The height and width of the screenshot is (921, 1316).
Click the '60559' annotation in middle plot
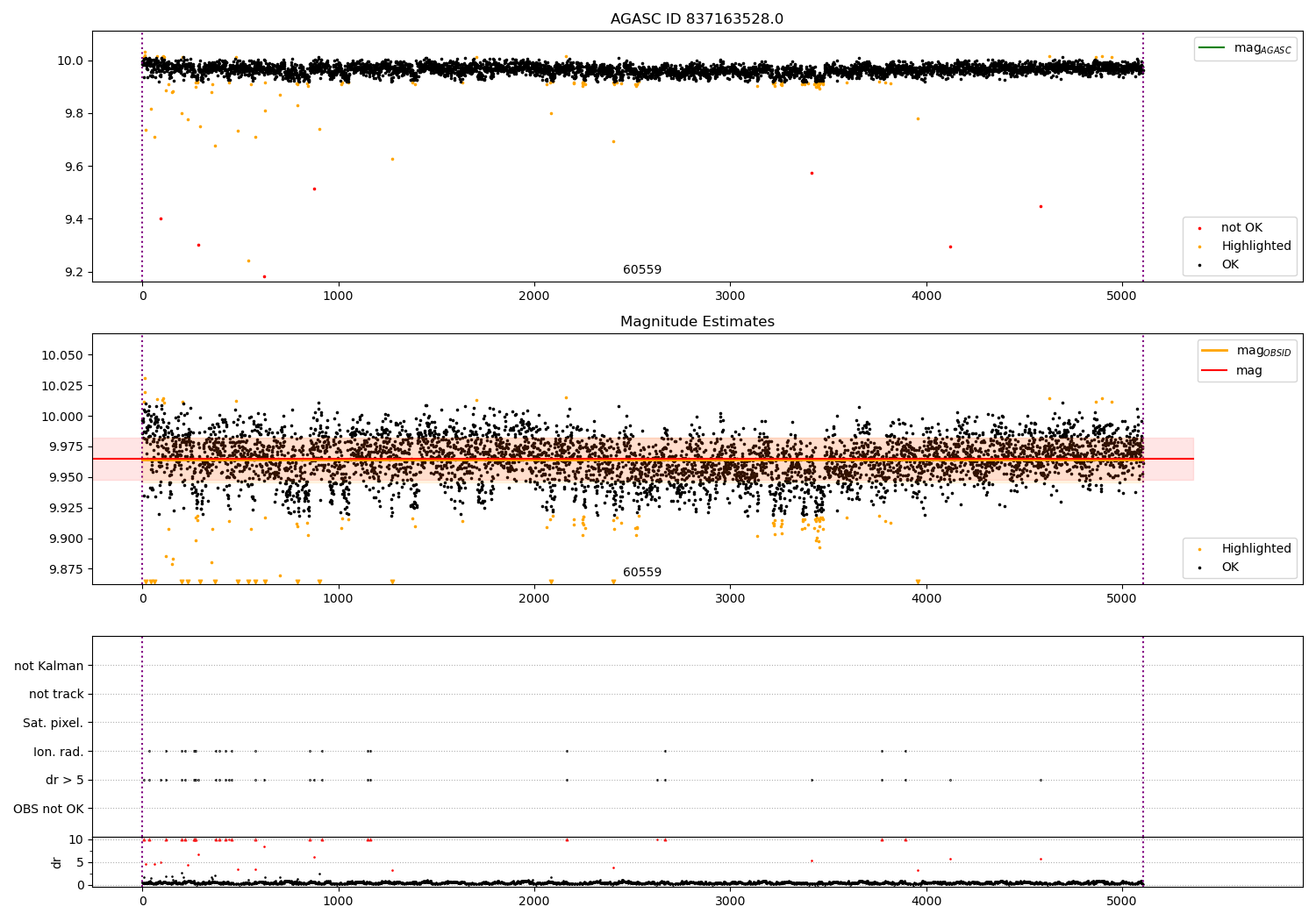tap(642, 573)
